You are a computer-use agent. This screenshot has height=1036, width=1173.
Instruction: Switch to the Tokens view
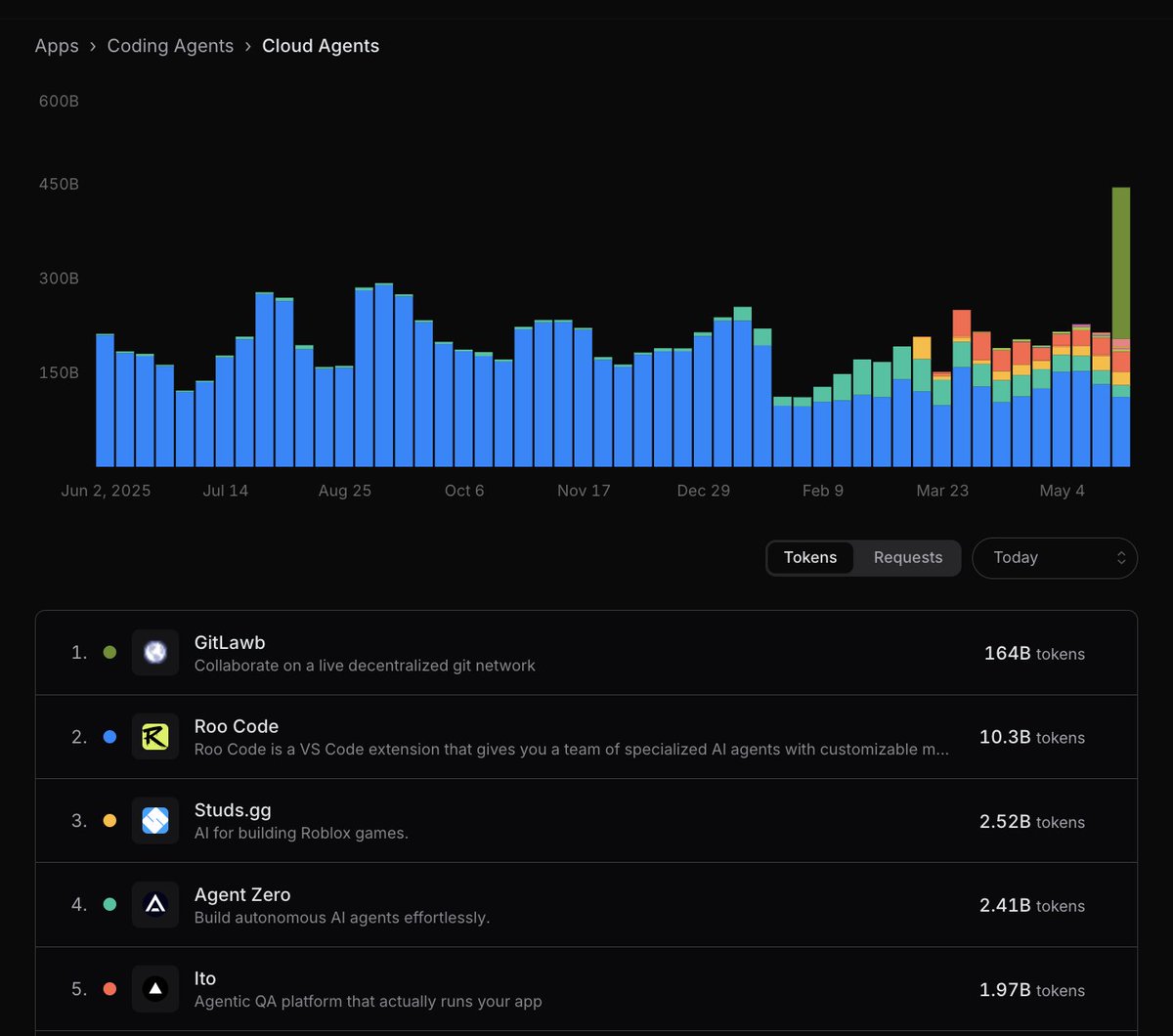click(810, 558)
